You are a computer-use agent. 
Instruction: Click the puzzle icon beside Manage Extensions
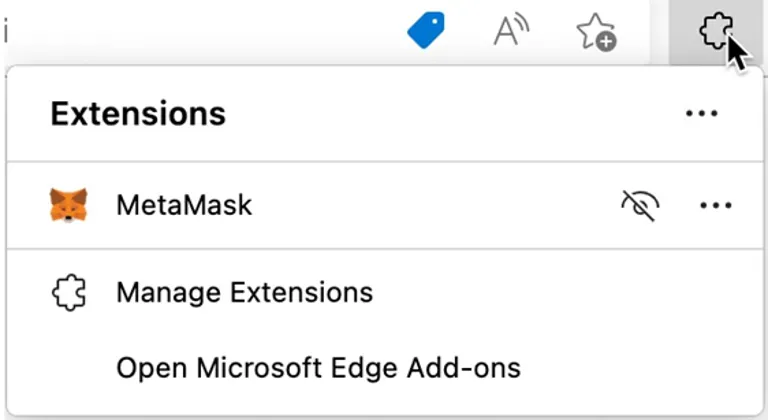(69, 293)
